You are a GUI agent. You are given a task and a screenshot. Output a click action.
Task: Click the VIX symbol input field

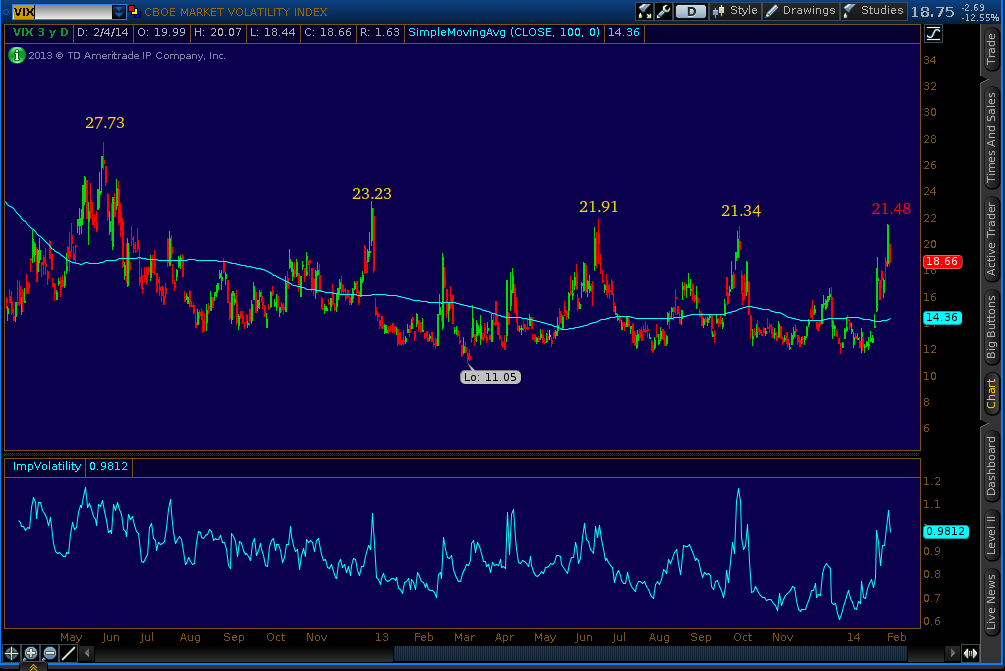[62, 12]
